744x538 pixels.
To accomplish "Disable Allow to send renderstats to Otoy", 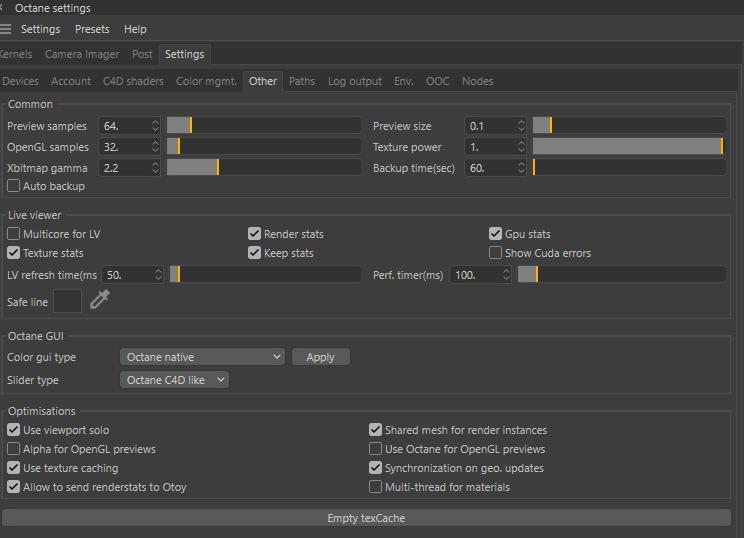I will [x=13, y=487].
